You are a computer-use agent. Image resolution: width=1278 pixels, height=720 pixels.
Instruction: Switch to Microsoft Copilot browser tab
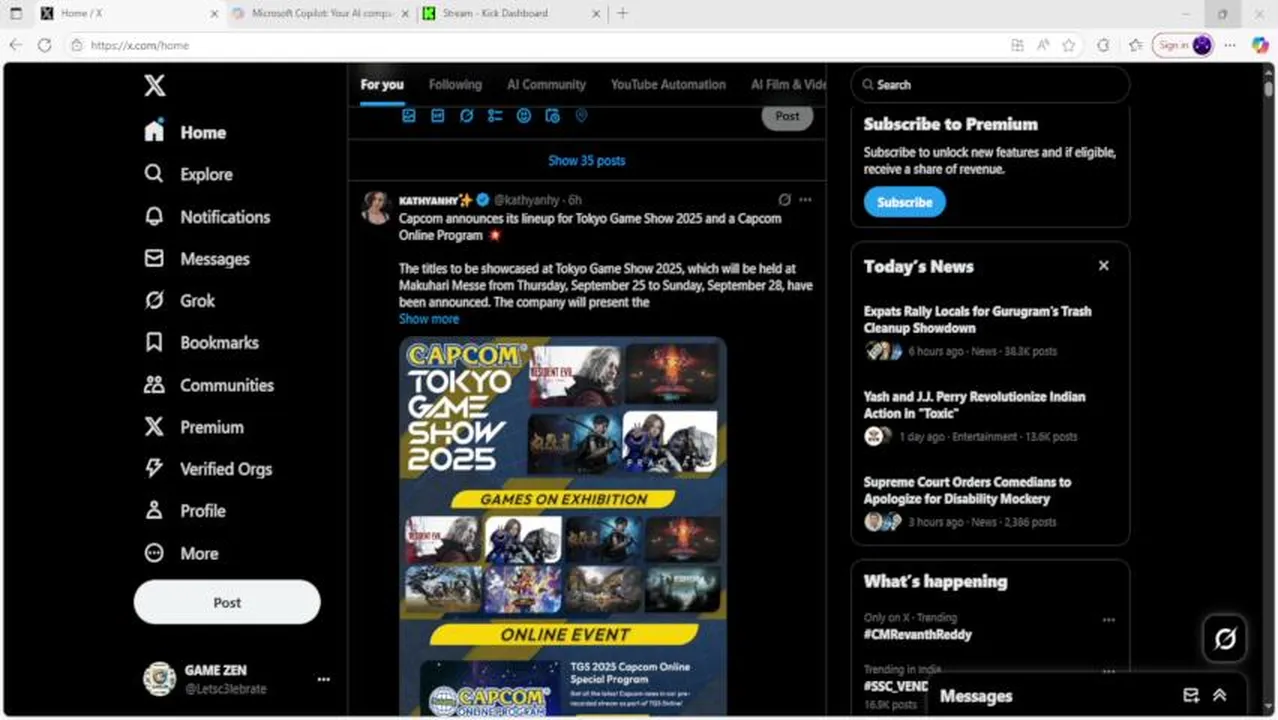[318, 14]
